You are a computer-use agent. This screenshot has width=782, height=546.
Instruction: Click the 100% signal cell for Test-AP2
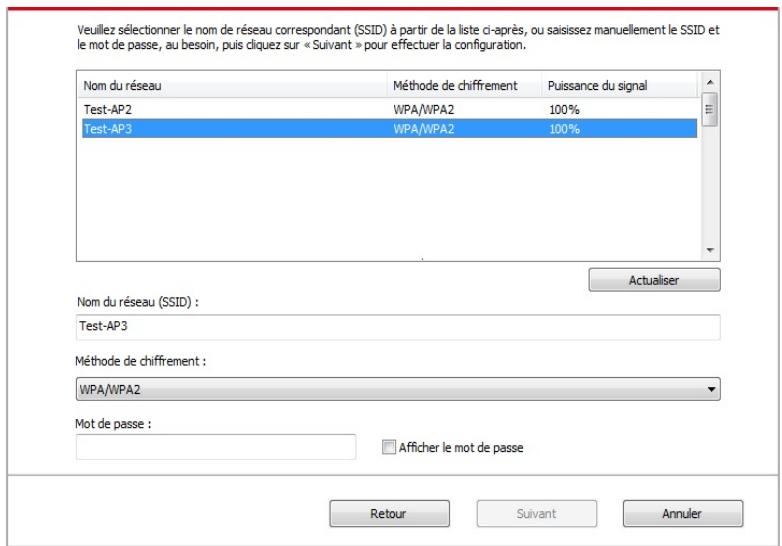564,110
